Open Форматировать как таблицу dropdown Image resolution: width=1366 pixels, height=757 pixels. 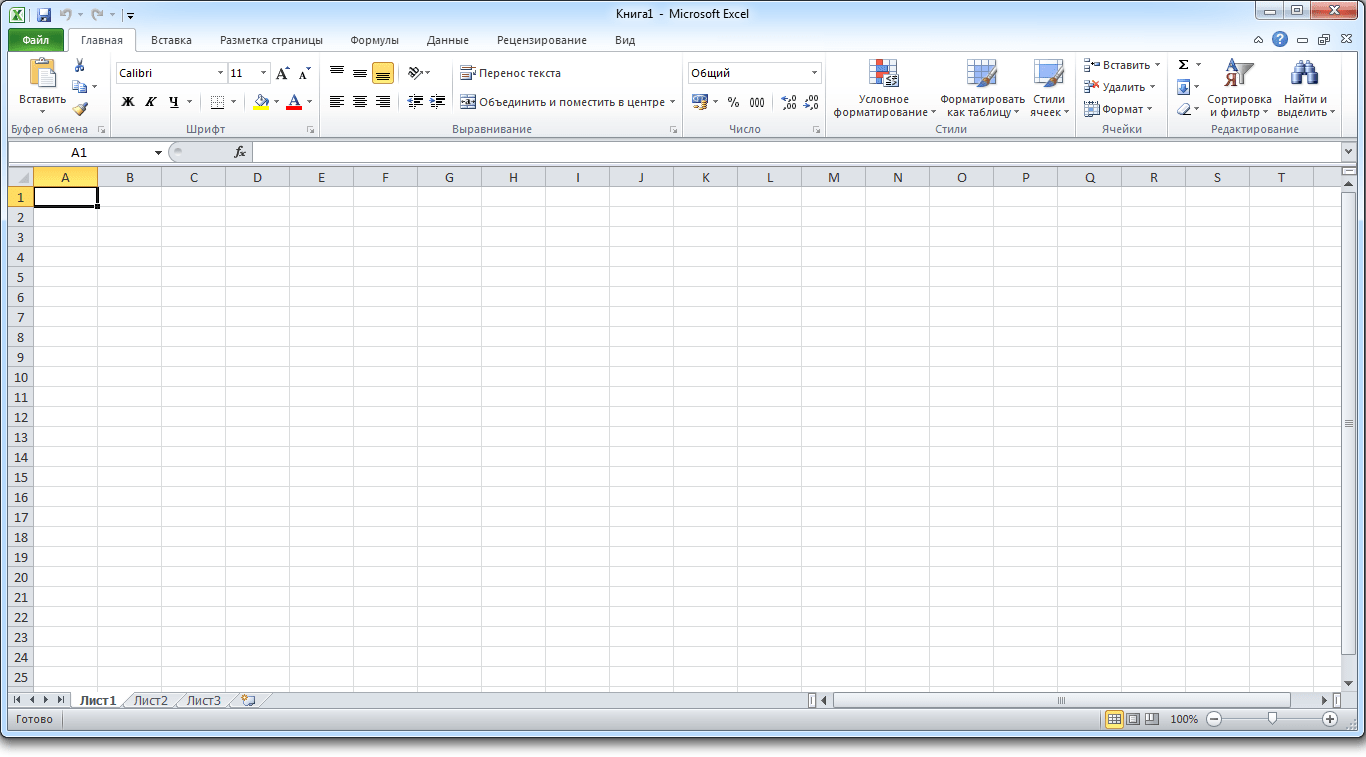coord(982,88)
